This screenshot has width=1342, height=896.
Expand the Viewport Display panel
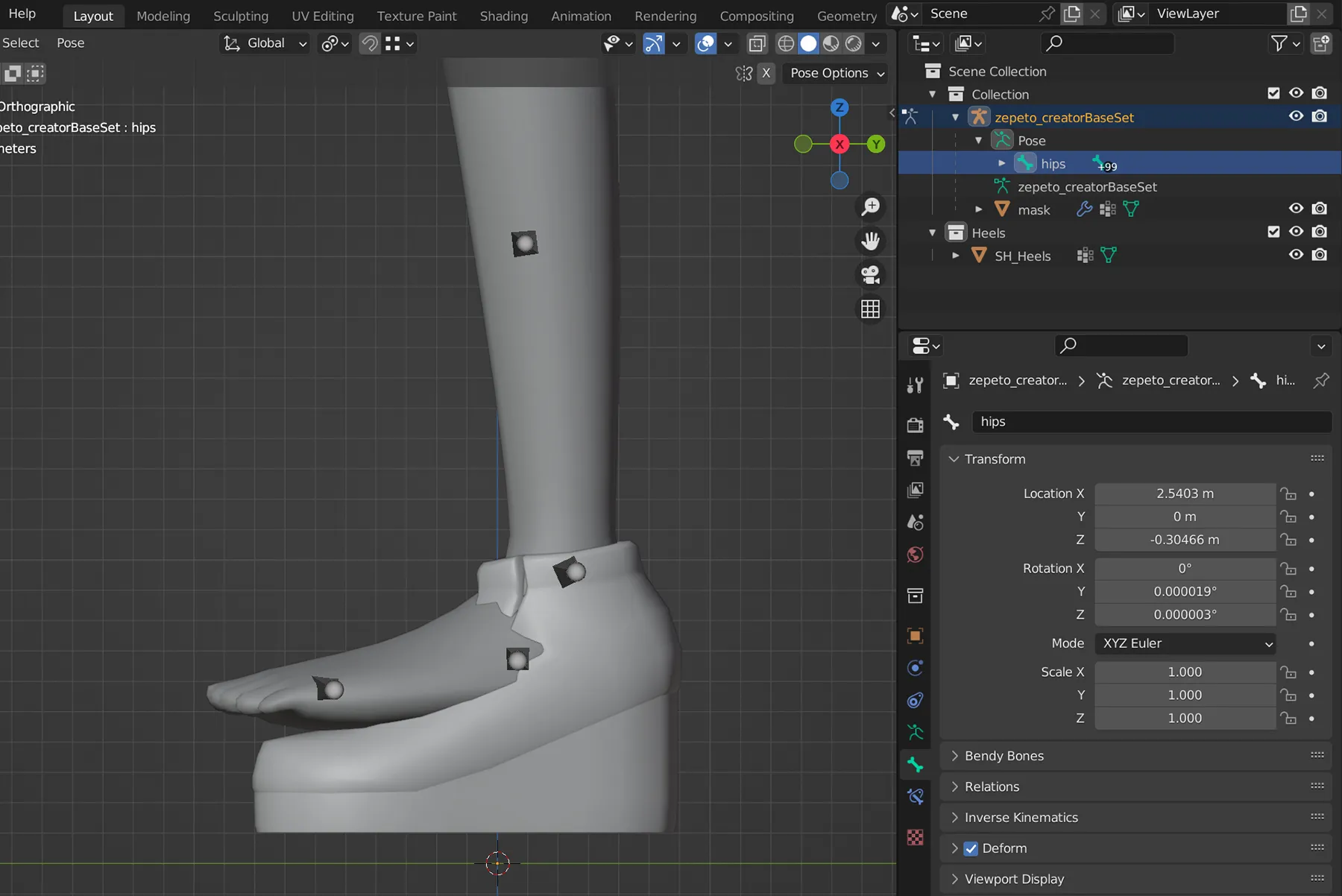[x=954, y=879]
